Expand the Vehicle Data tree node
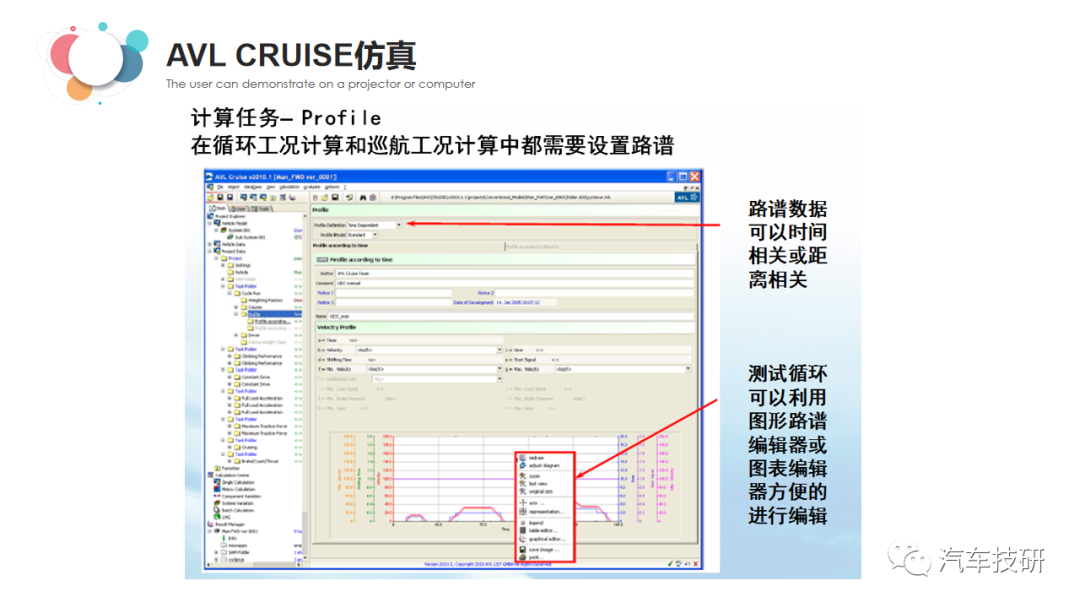This screenshot has width=1080, height=608. (210, 244)
